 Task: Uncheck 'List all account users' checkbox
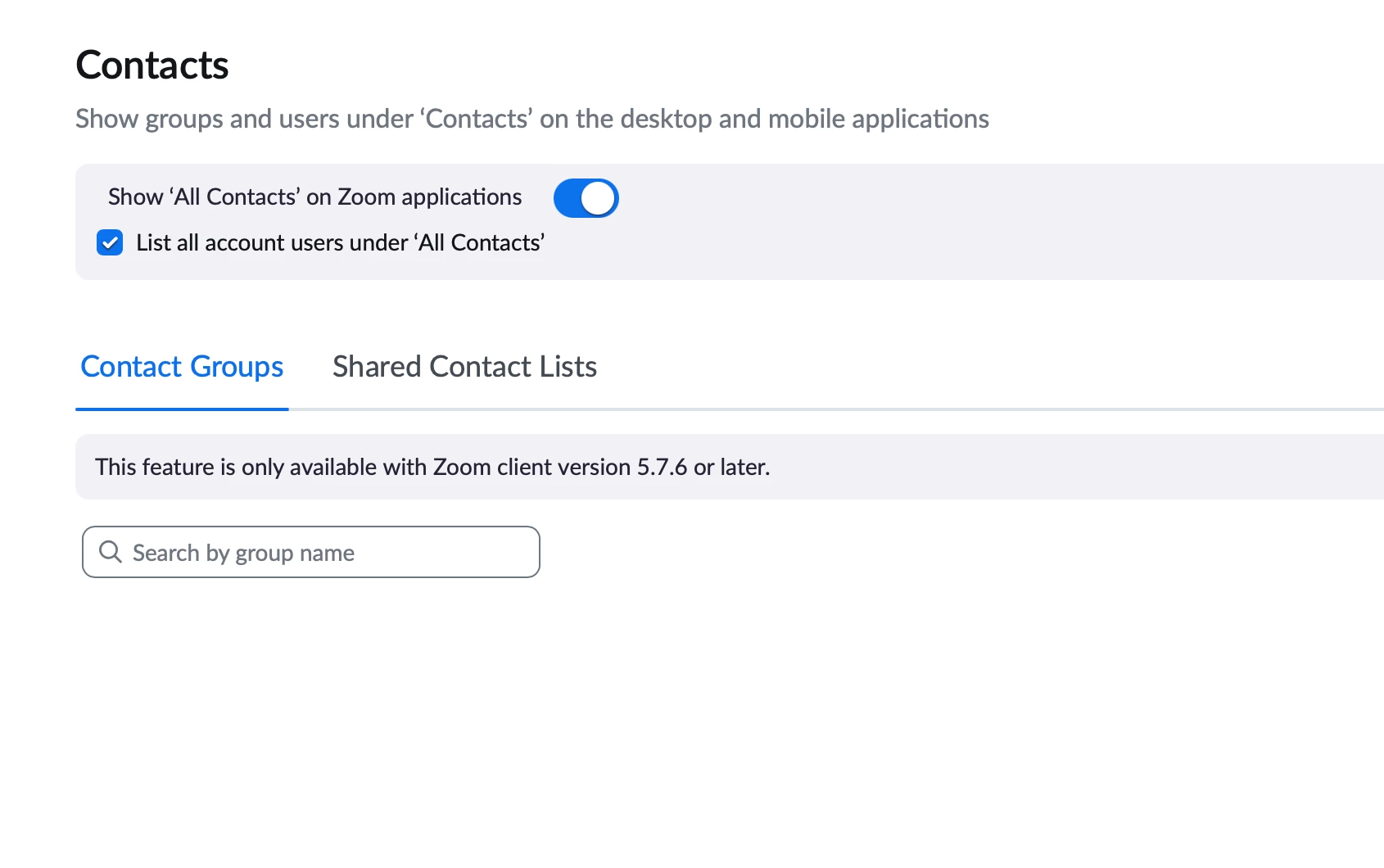(x=110, y=243)
